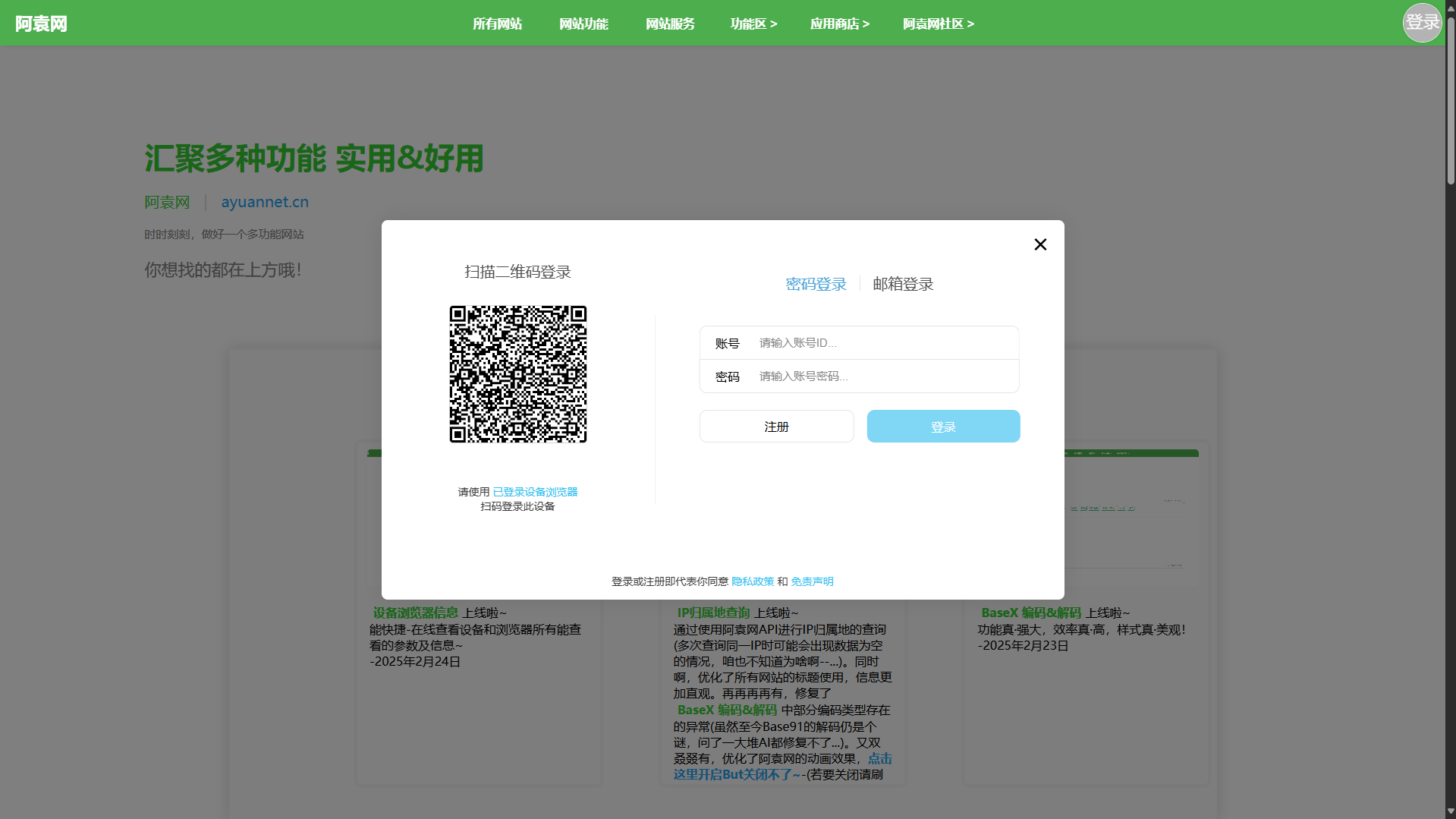Open the 网站功能 menu item
Viewport: 1456px width, 819px height.
(583, 24)
